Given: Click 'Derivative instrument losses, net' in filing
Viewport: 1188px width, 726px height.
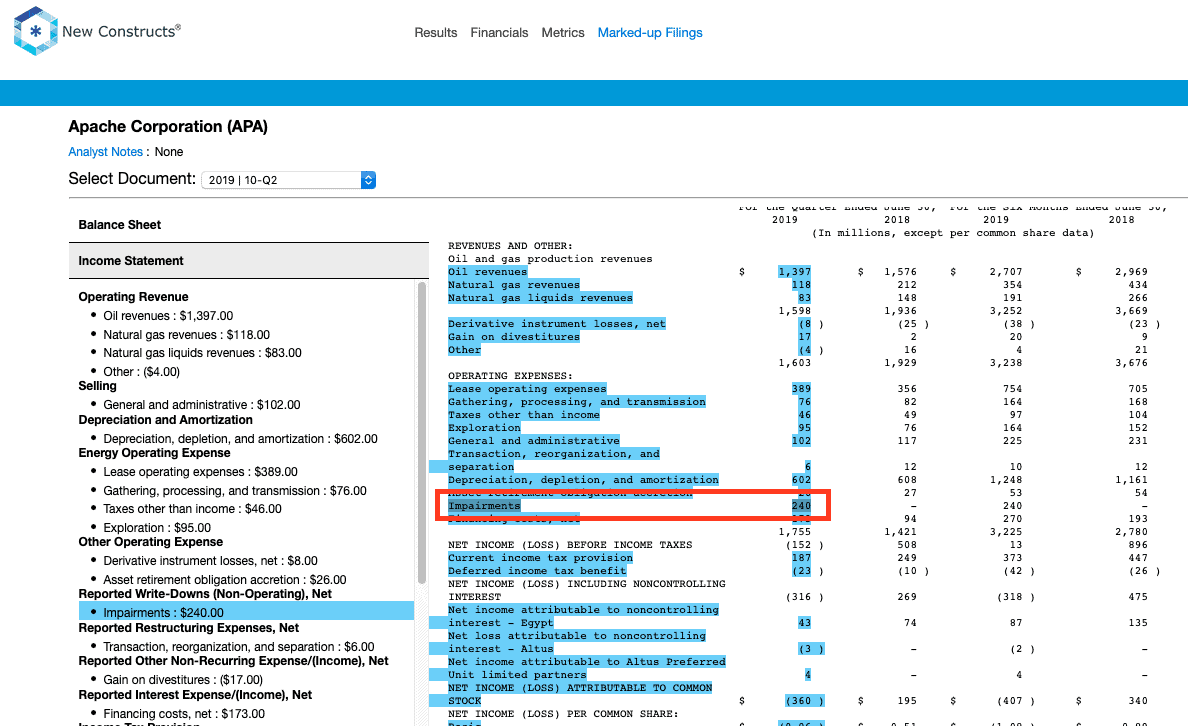Looking at the screenshot, I should pos(557,324).
